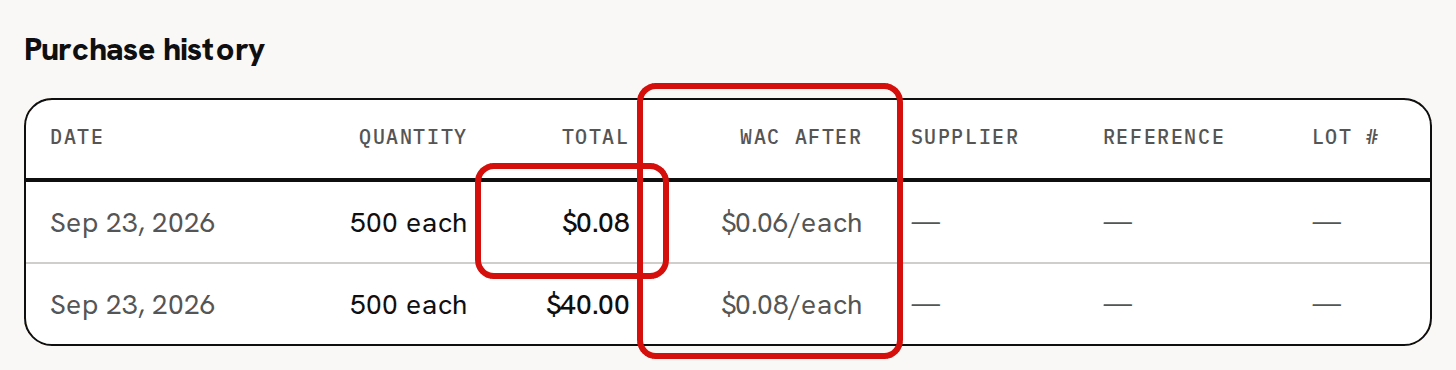This screenshot has width=1456, height=370.
Task: Select the TOTAL column header
Action: (x=595, y=137)
